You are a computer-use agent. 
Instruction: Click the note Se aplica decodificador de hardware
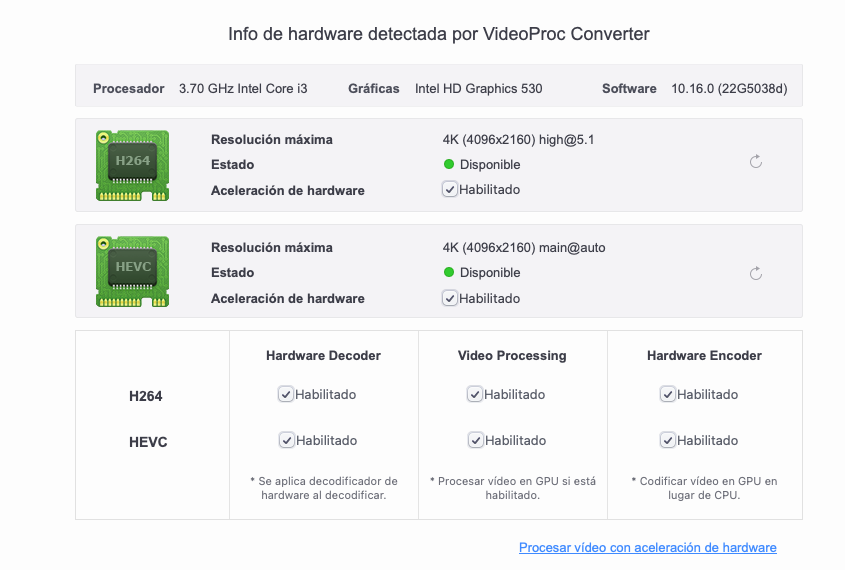click(x=324, y=488)
